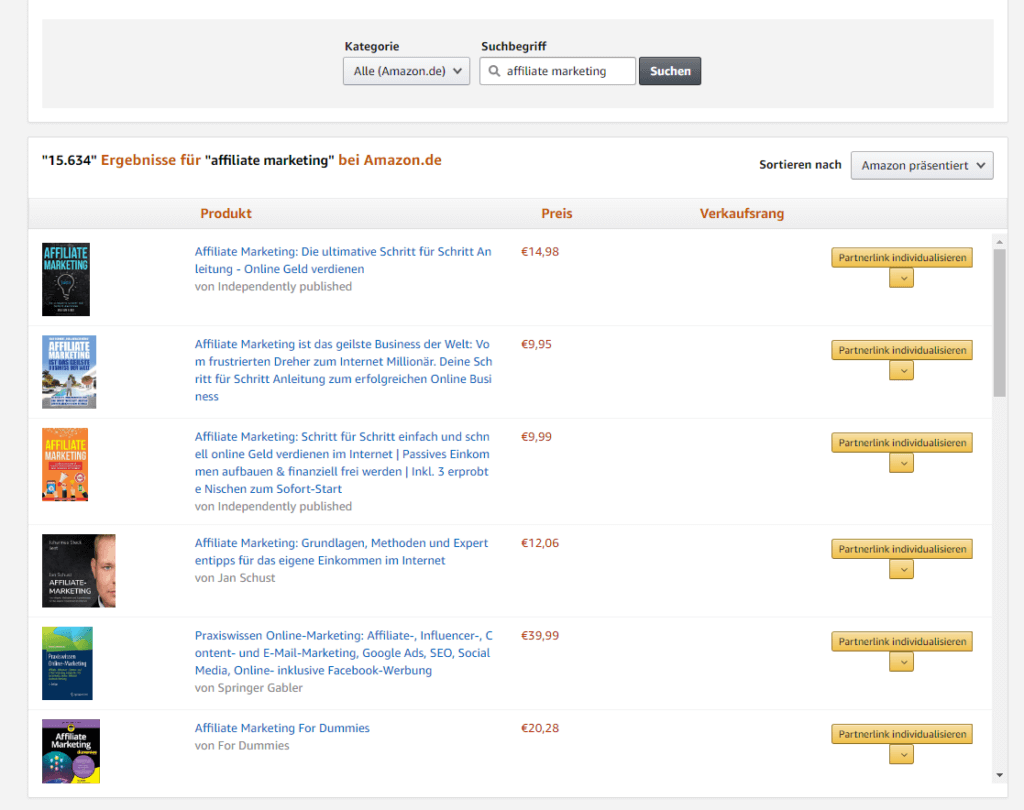Viewport: 1024px width, 810px height.
Task: Open the Sortieren nach dropdown
Action: point(921,165)
